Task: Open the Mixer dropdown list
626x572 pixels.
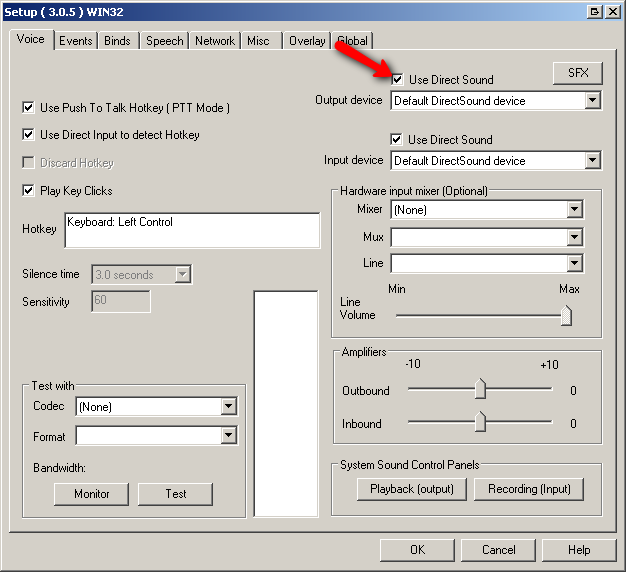Action: (x=574, y=210)
